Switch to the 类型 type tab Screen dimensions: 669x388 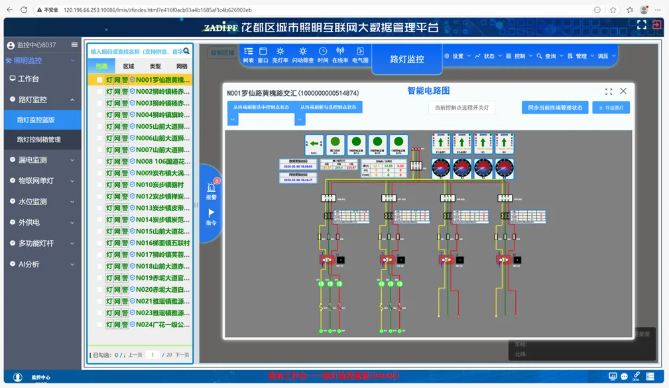155,66
